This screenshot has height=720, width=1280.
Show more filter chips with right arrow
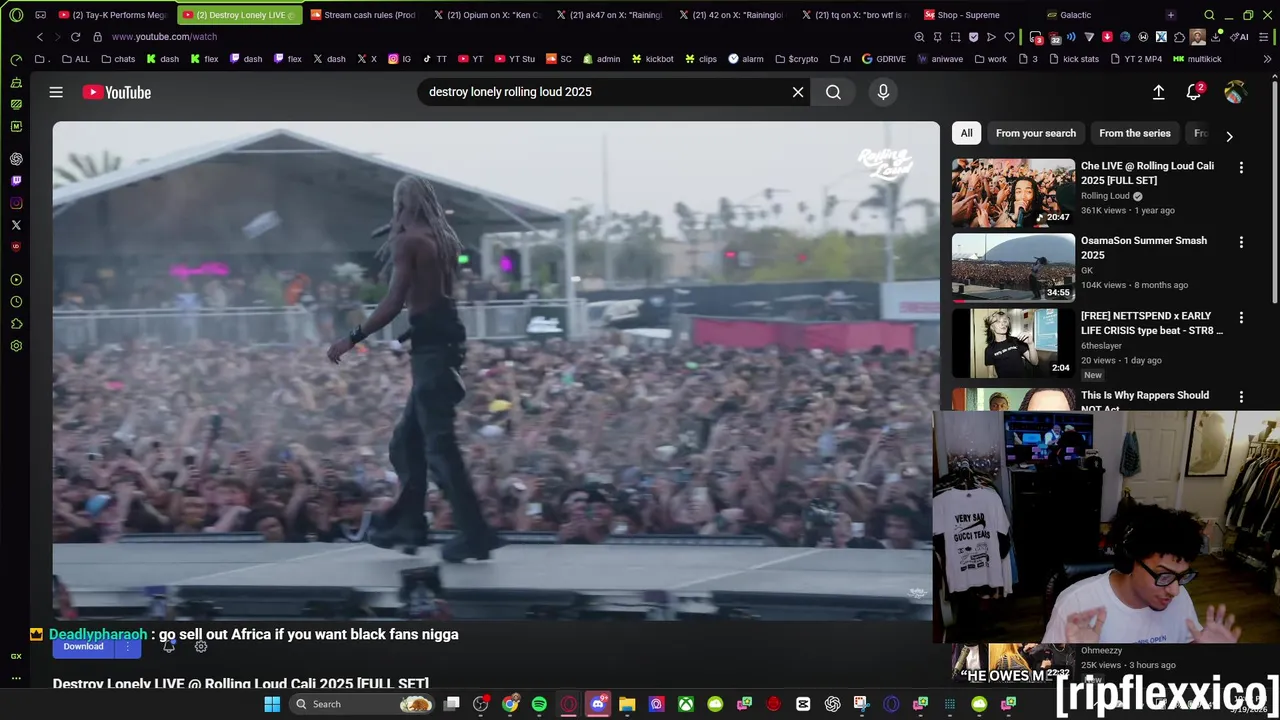coord(1229,136)
